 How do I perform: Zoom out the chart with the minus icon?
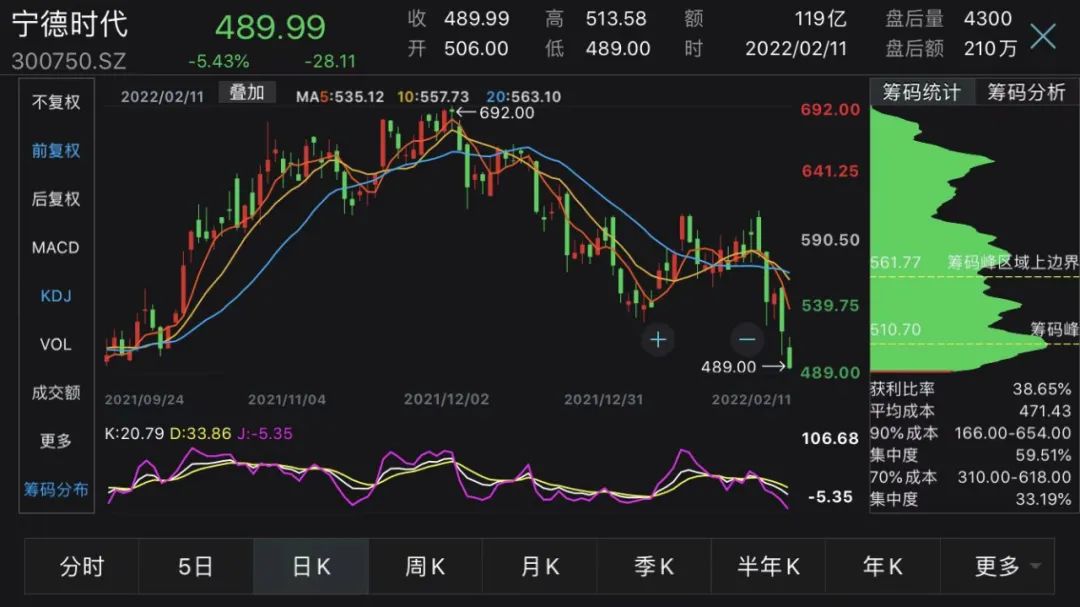point(747,340)
